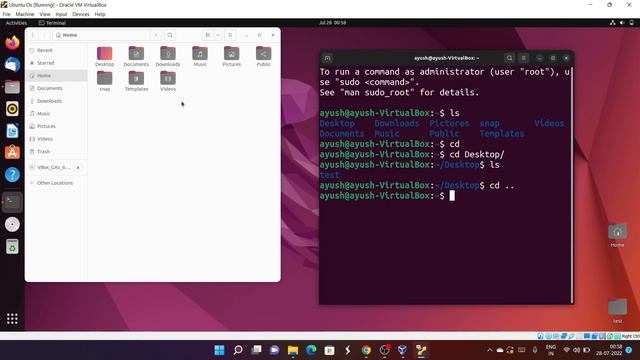The image size is (640, 360).
Task: Select Pictures in the Files sidebar
Action: pyautogui.click(x=56, y=126)
